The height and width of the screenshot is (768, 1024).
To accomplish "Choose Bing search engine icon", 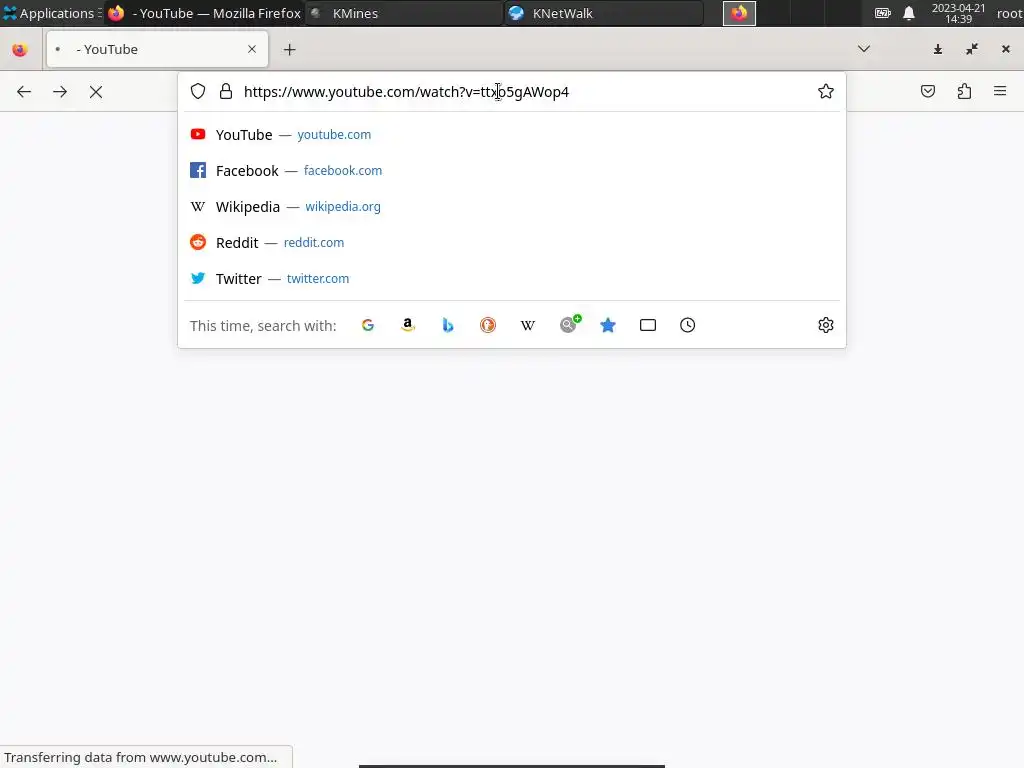I will 448,325.
